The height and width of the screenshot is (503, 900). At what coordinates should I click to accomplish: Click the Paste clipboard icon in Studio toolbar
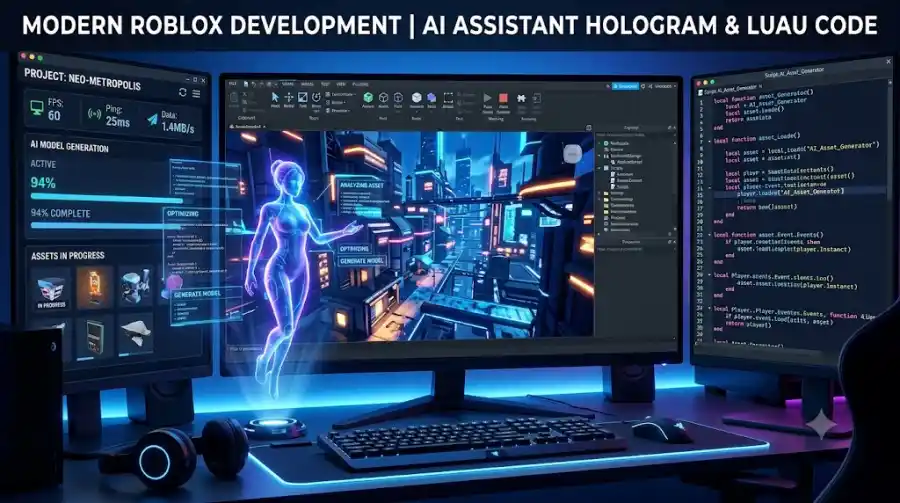pyautogui.click(x=234, y=98)
